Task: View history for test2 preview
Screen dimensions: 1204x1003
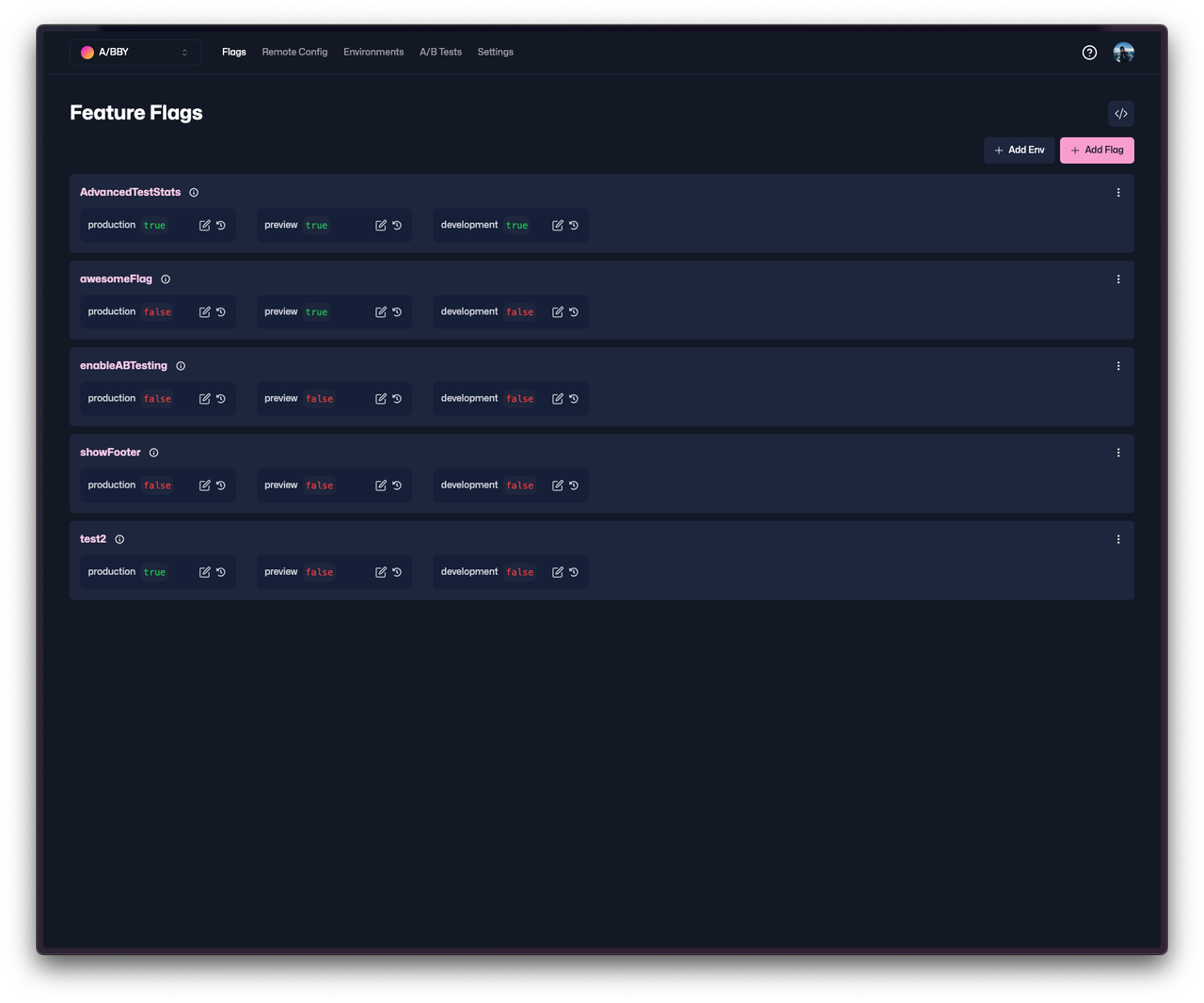Action: pyautogui.click(x=397, y=572)
